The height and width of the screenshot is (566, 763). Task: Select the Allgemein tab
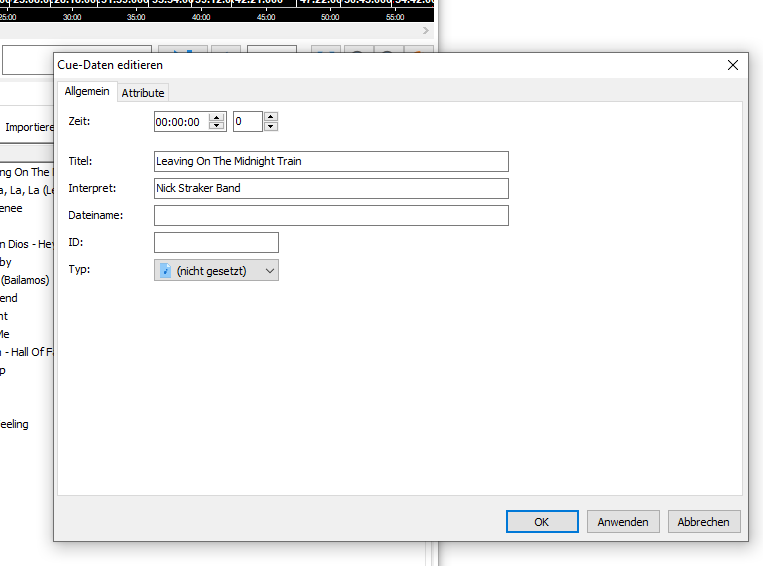click(87, 92)
